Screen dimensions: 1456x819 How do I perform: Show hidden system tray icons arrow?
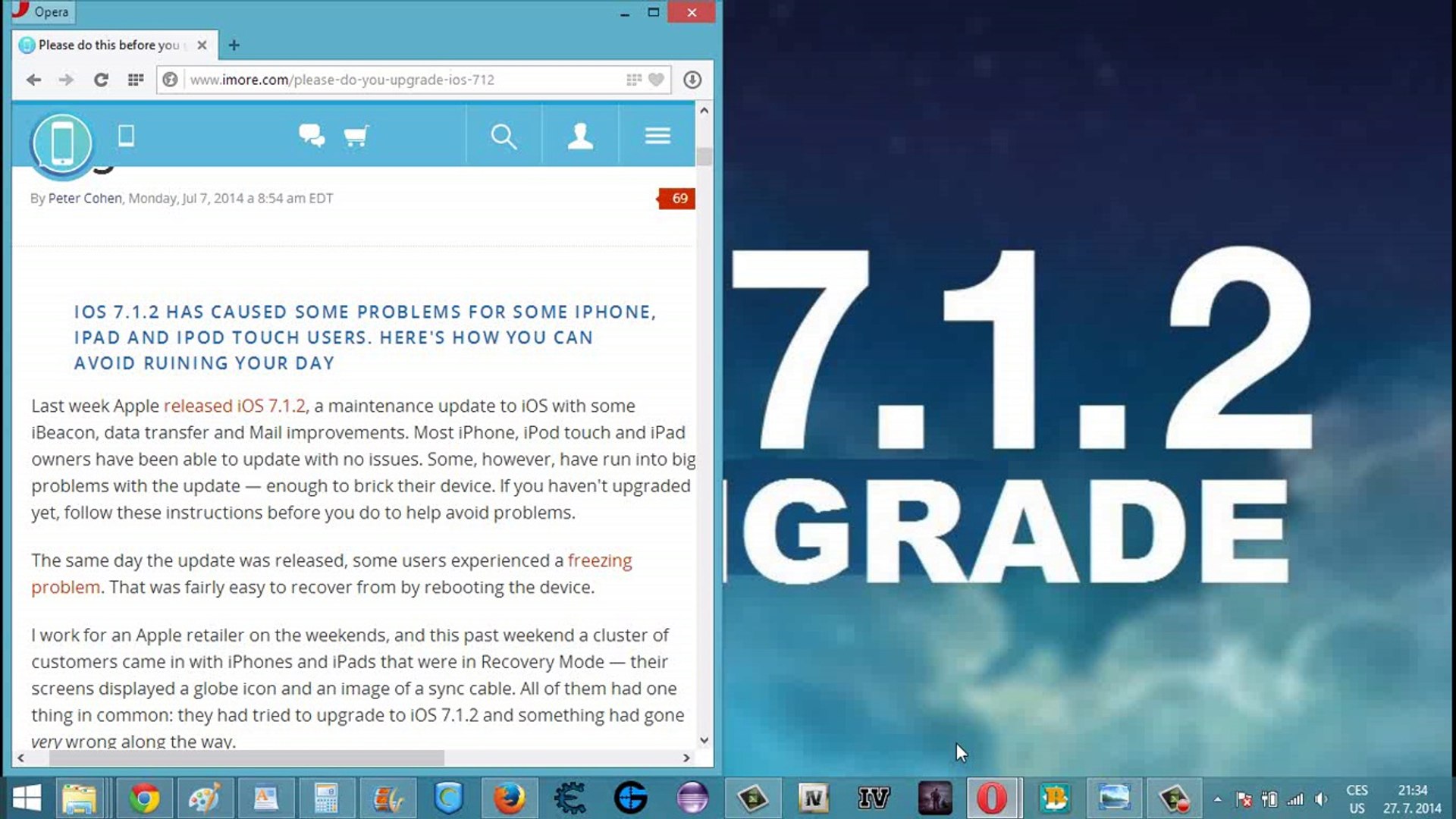coord(1217,799)
